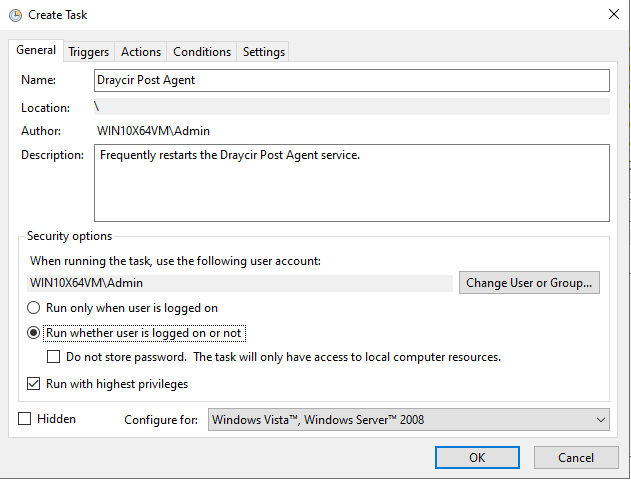Open the Actions tab
Viewport: 631px width, 481px height.
point(141,52)
